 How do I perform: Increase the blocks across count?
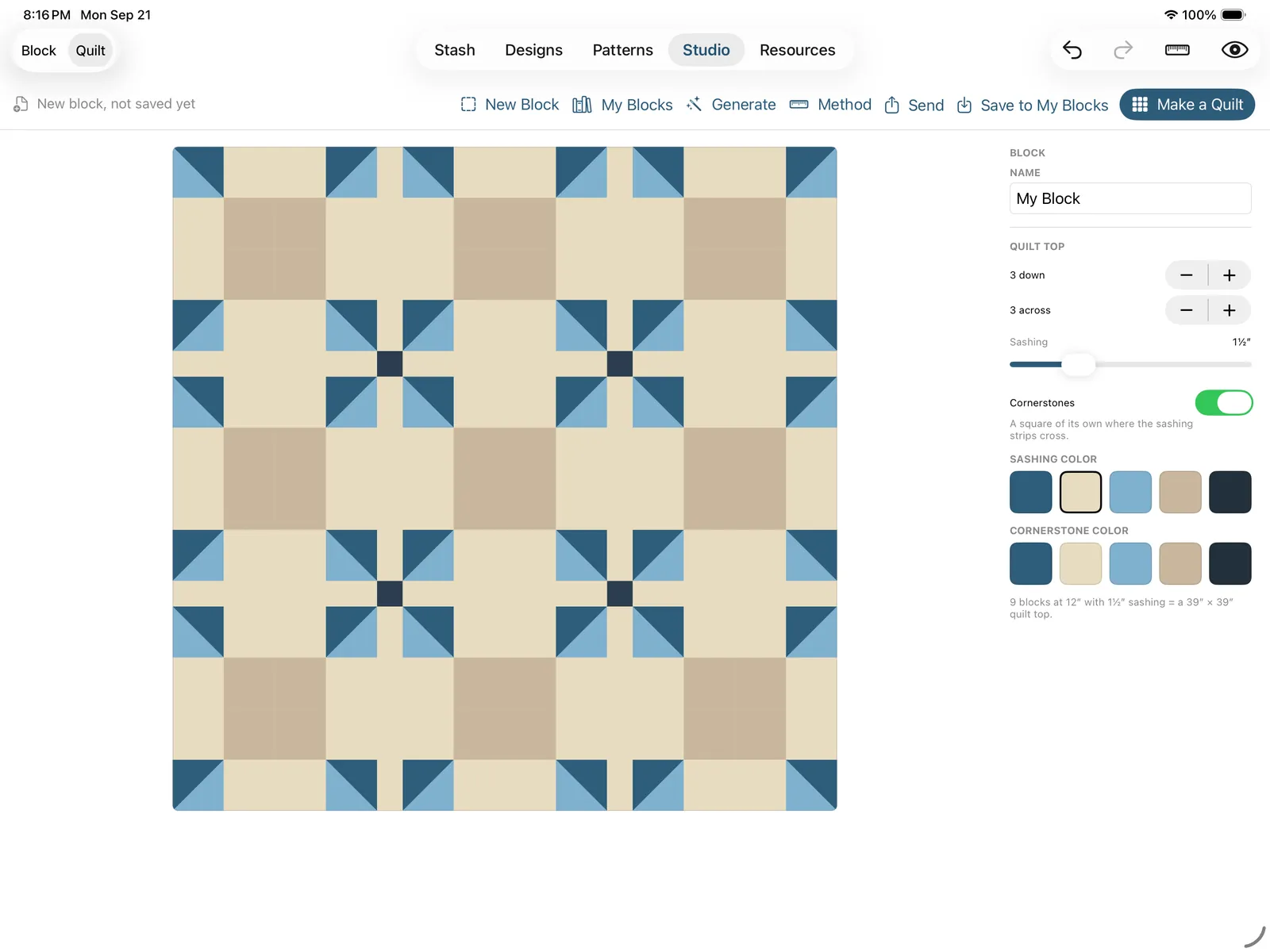point(1230,310)
